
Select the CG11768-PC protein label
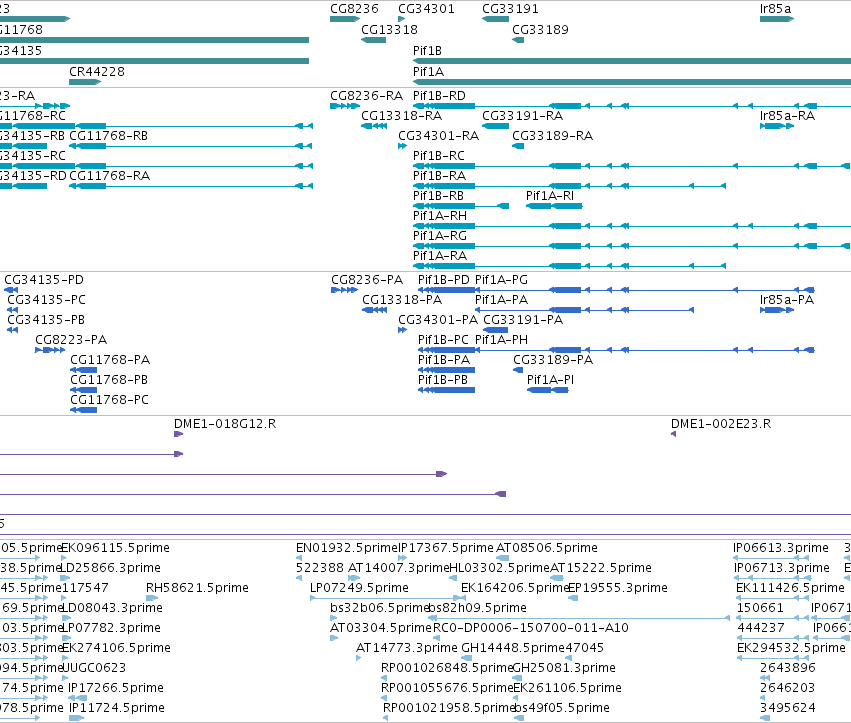click(x=109, y=400)
